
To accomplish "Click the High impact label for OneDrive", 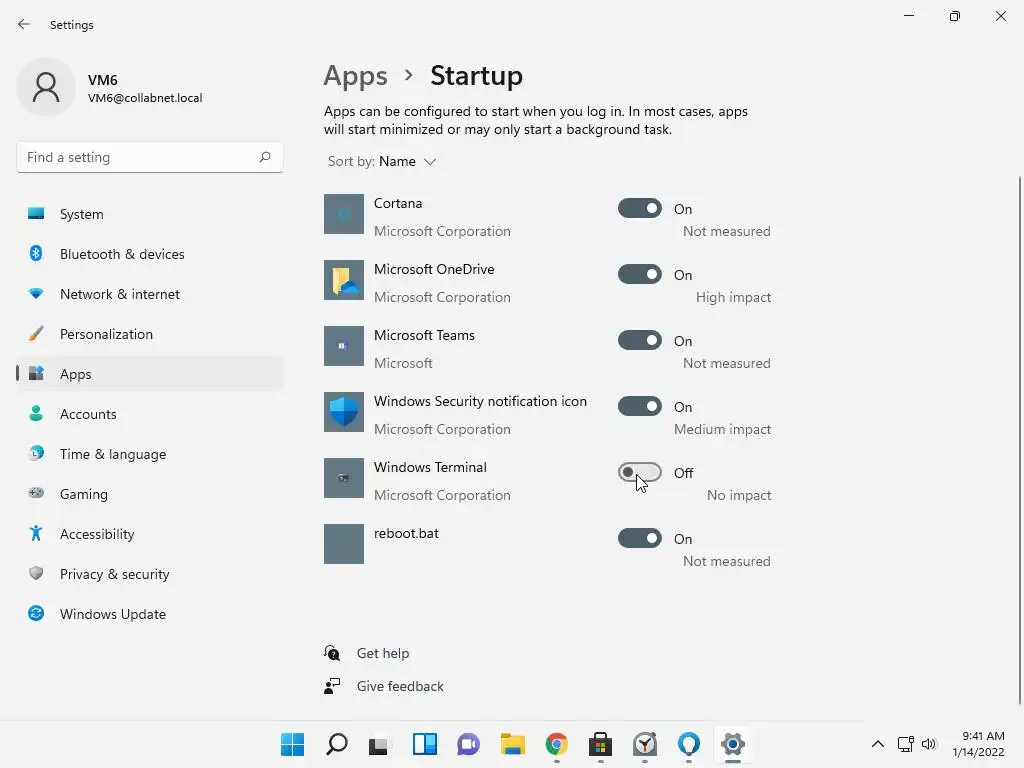I will point(733,297).
